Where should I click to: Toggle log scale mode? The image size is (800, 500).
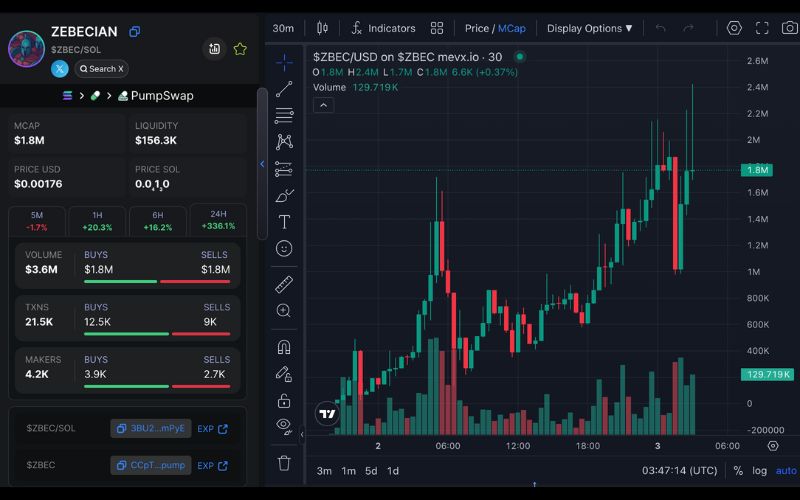click(759, 470)
